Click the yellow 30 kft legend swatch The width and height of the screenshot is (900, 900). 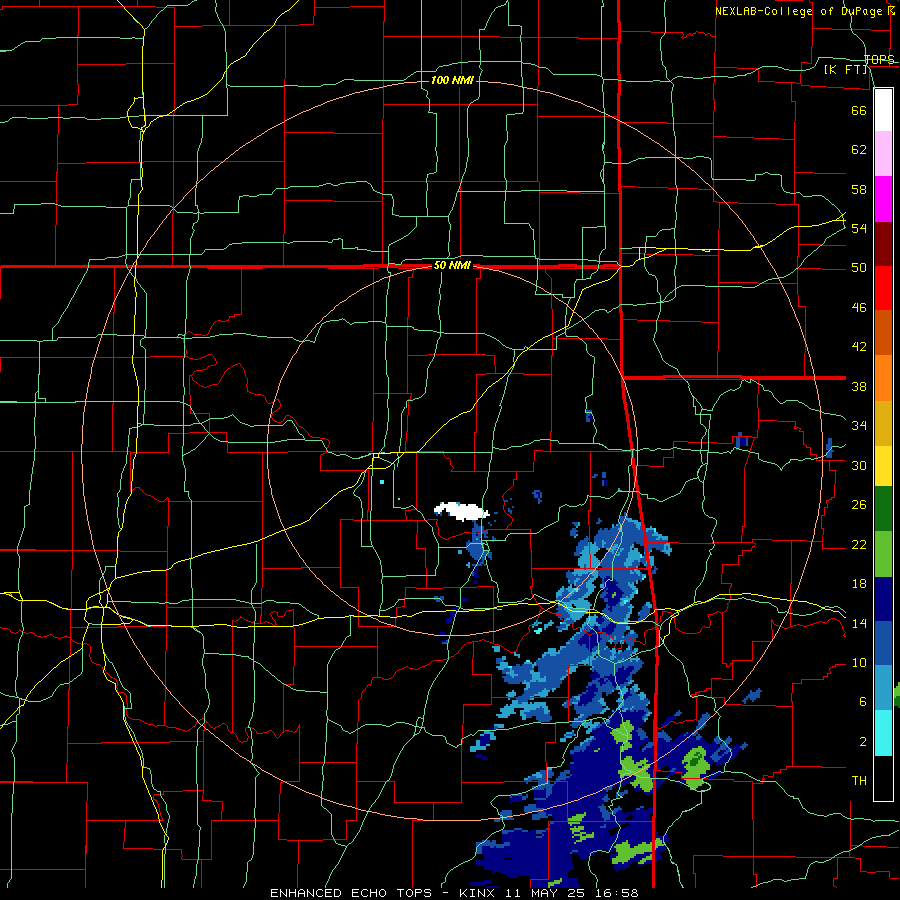click(883, 466)
